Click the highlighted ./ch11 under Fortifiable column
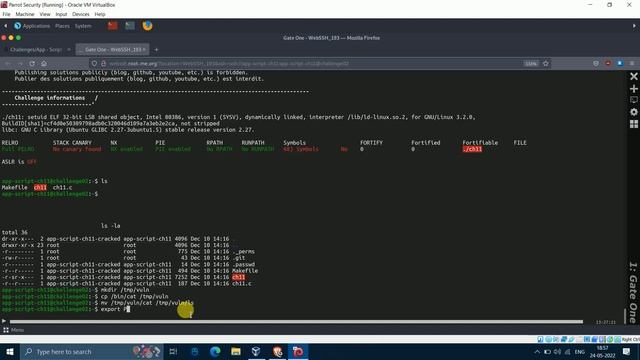The image size is (640, 360). coord(472,149)
